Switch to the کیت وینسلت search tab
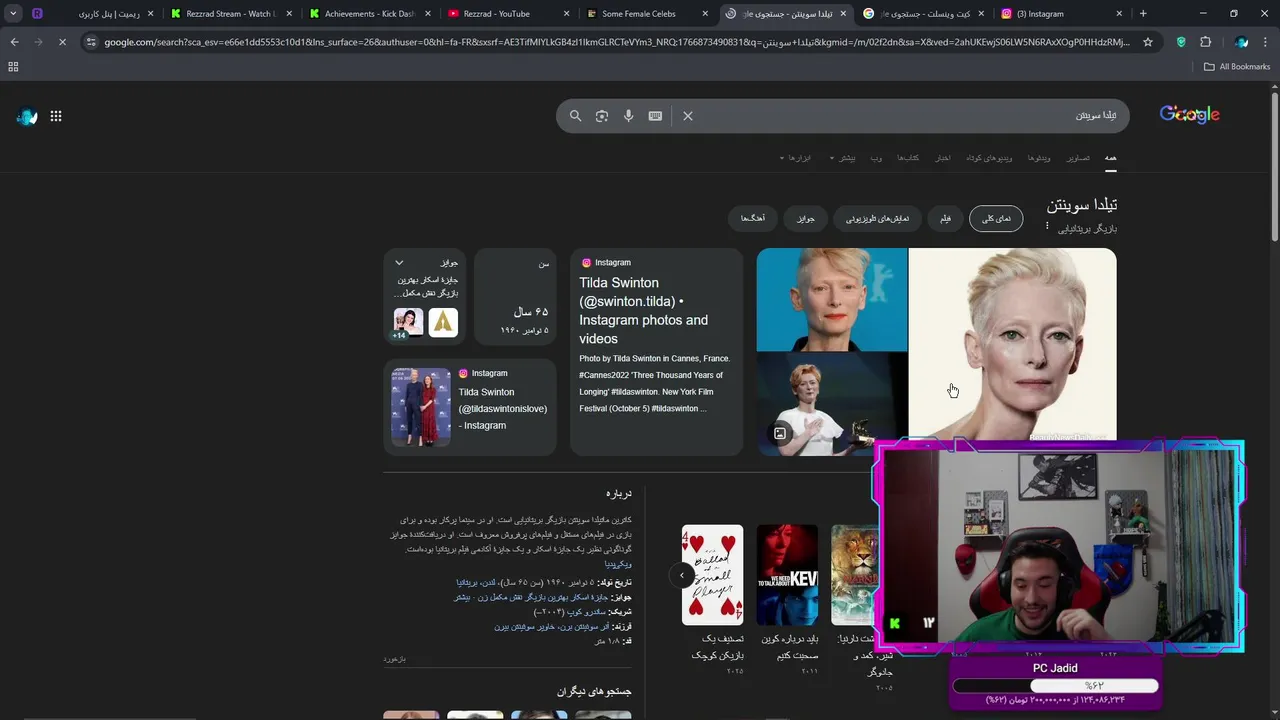This screenshot has height=720, width=1280. (924, 14)
